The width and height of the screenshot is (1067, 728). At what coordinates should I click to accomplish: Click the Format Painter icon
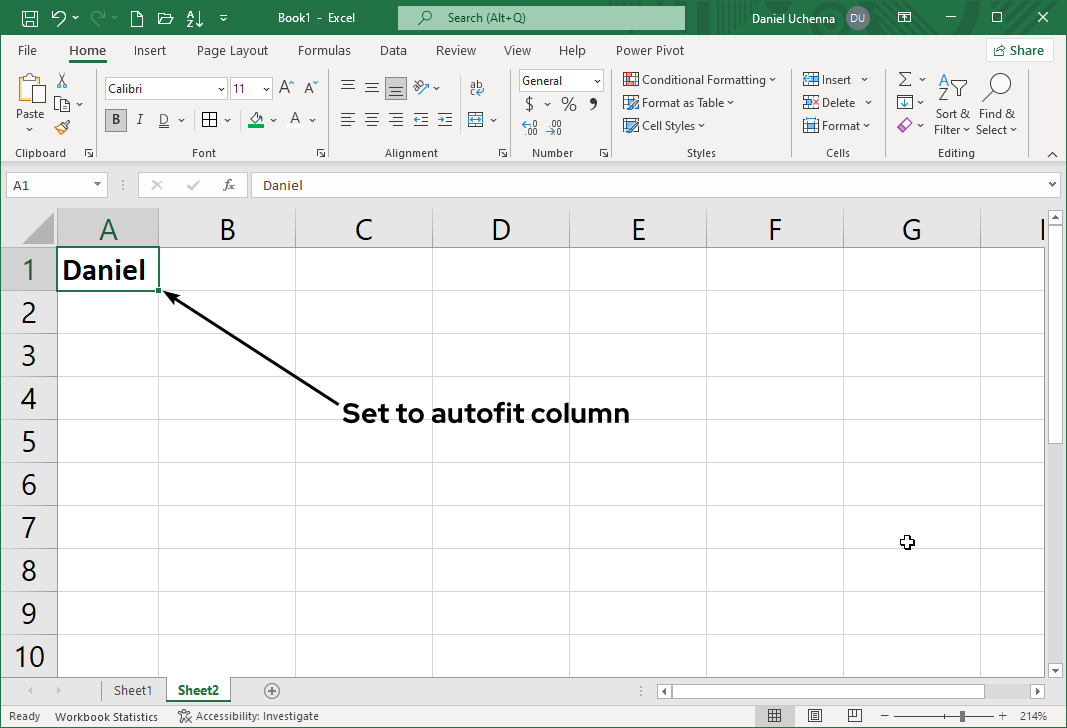[x=60, y=126]
